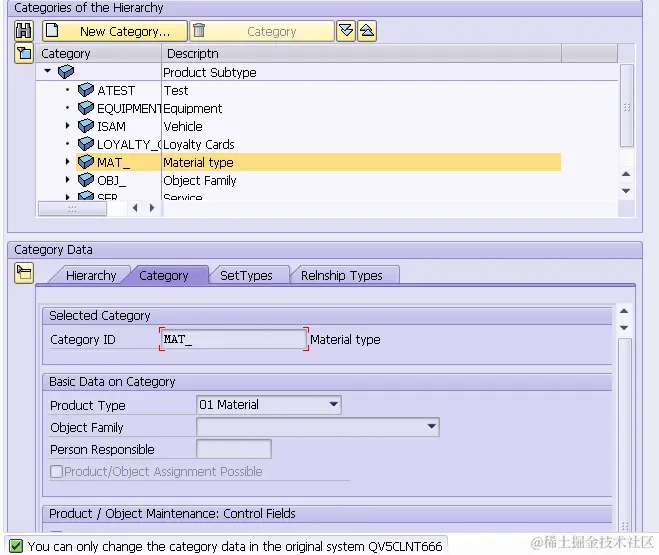
Task: Click the root category cube icon
Action: (x=66, y=72)
